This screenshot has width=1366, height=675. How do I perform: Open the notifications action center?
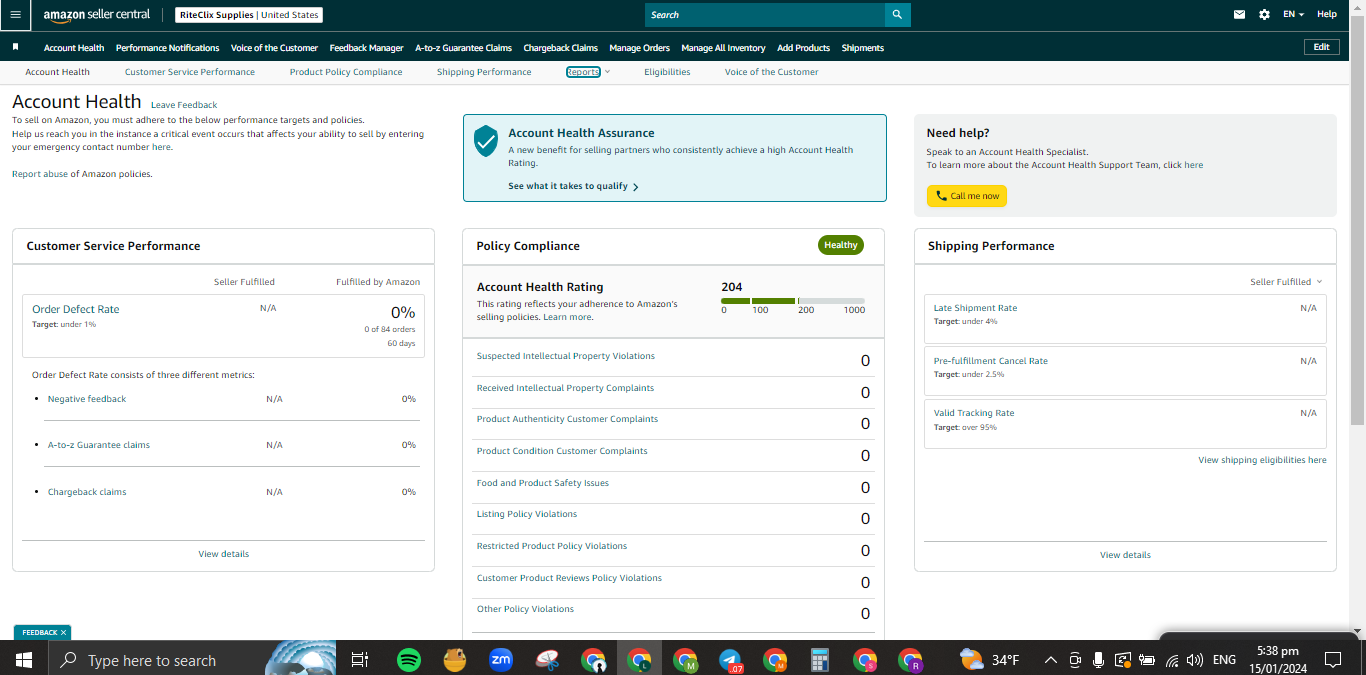[x=1333, y=660]
